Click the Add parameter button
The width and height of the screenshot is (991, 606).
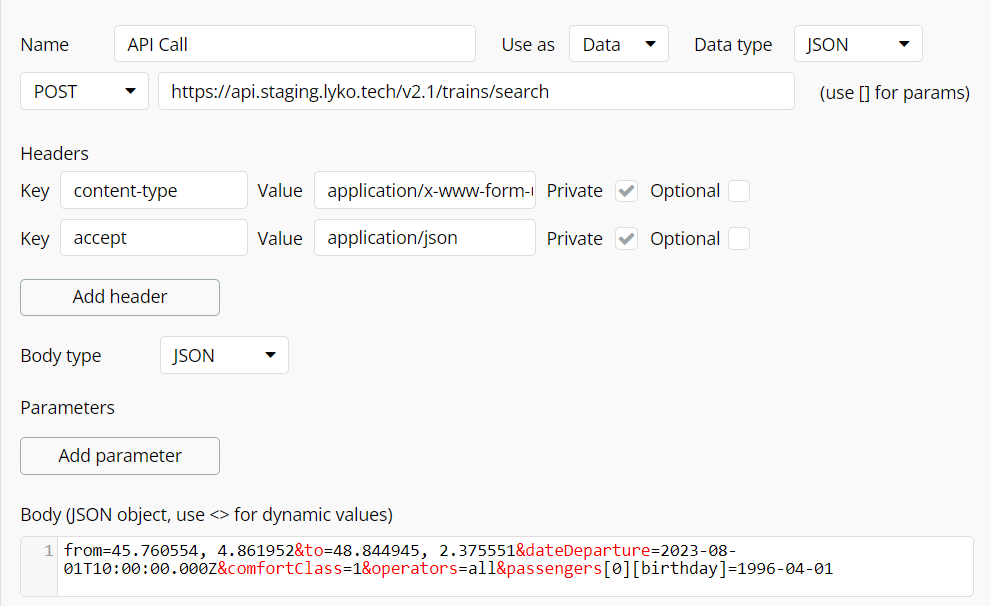pyautogui.click(x=120, y=455)
